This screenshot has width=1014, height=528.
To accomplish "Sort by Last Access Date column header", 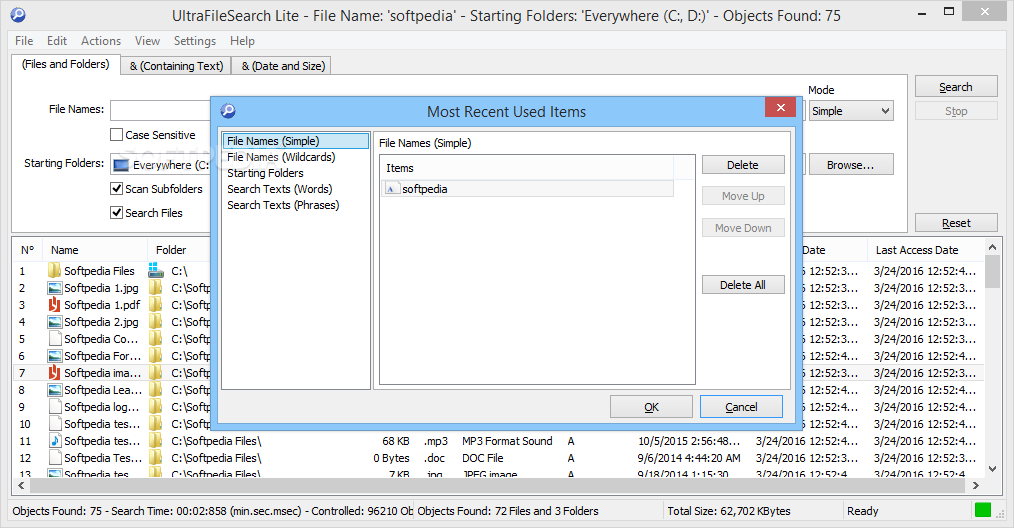I will click(925, 250).
